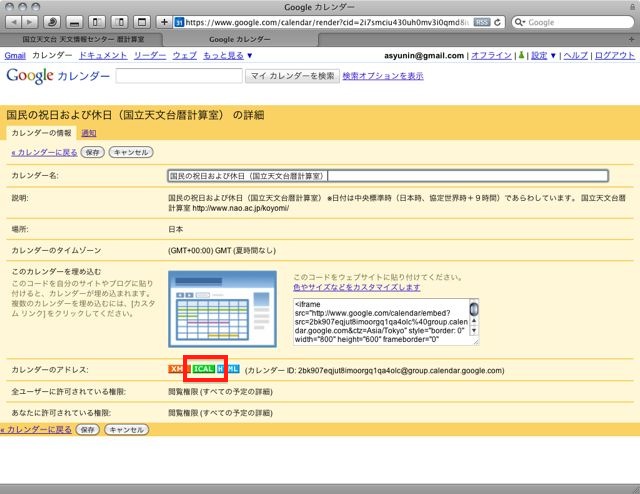Image resolution: width=640 pixels, height=494 pixels.
Task: Open the Gmail link
Action: (x=15, y=55)
